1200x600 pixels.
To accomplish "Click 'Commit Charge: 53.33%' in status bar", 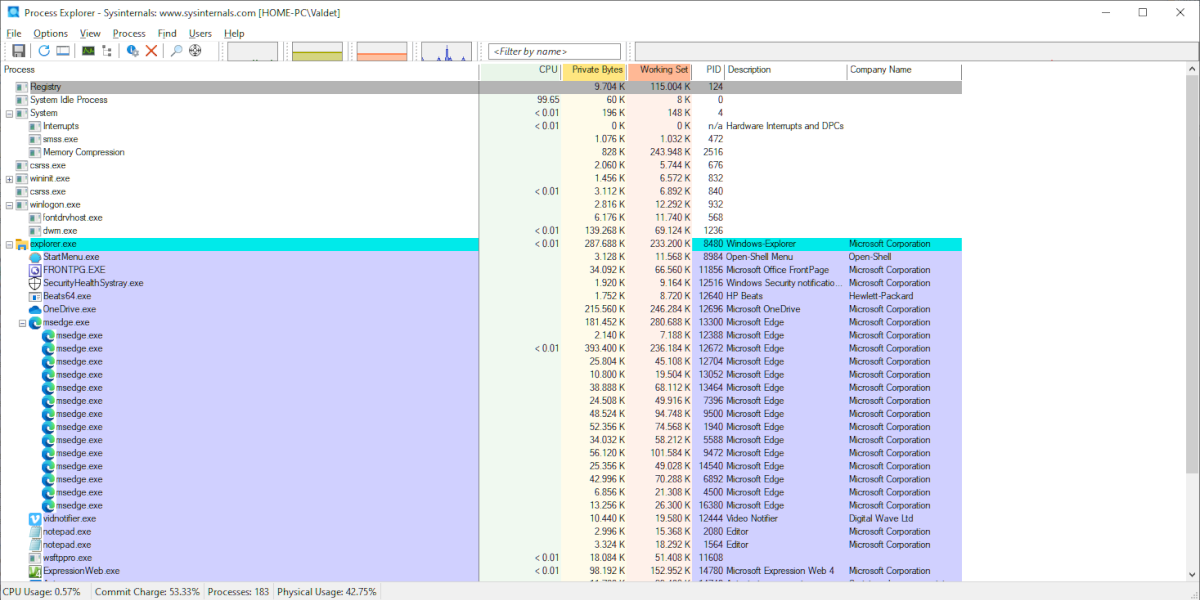I will tap(147, 592).
